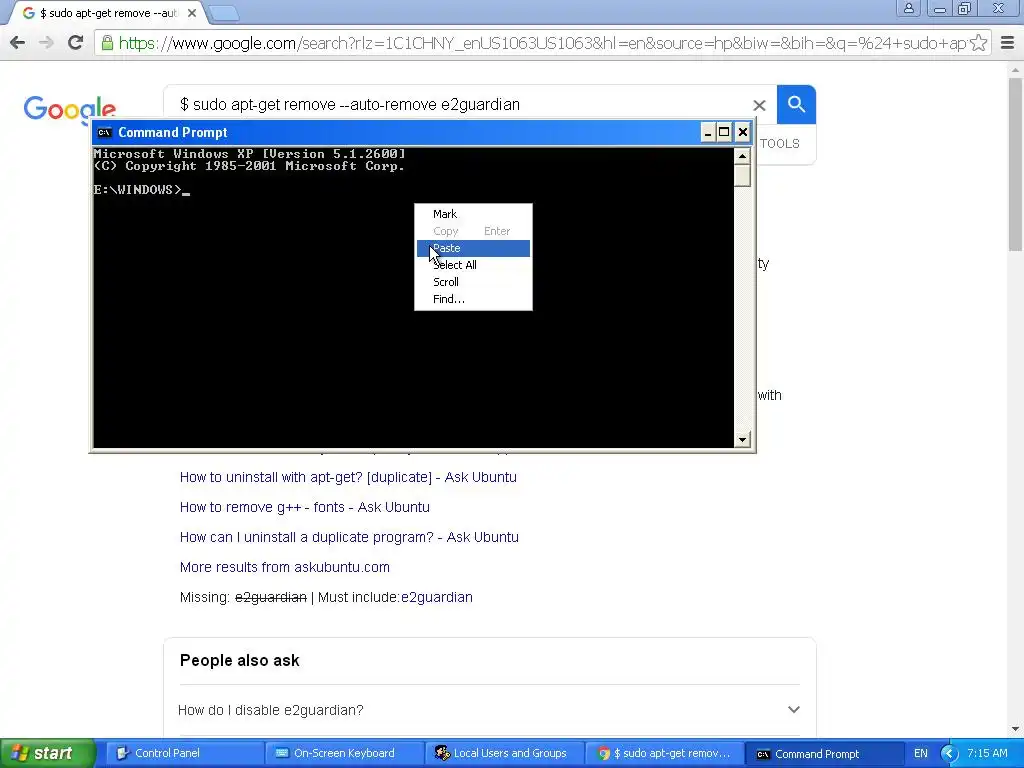Maximize the Command Prompt window
This screenshot has height=768, width=1024.
[x=724, y=133]
